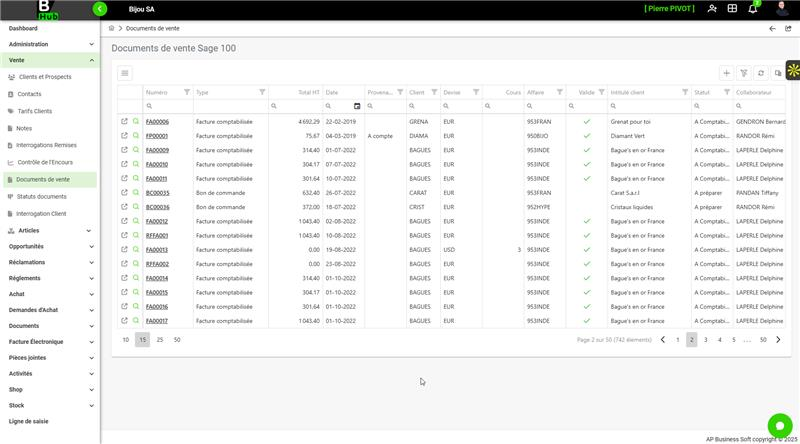Filter the Type column header
Image resolution: width=800 pixels, height=444 pixels.
262,92
